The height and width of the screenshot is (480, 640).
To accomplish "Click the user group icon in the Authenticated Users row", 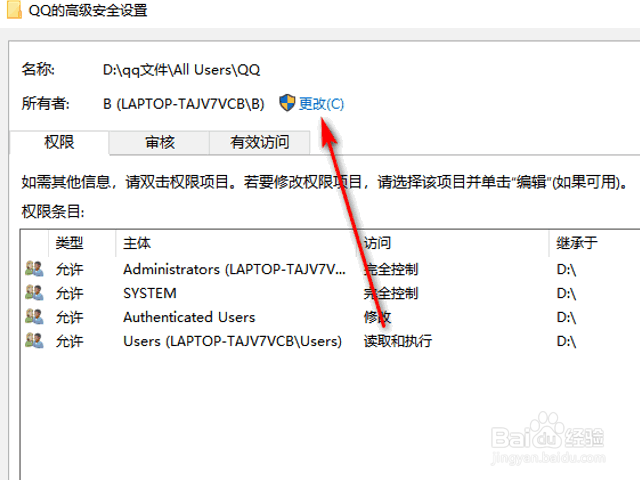I will click(34, 317).
